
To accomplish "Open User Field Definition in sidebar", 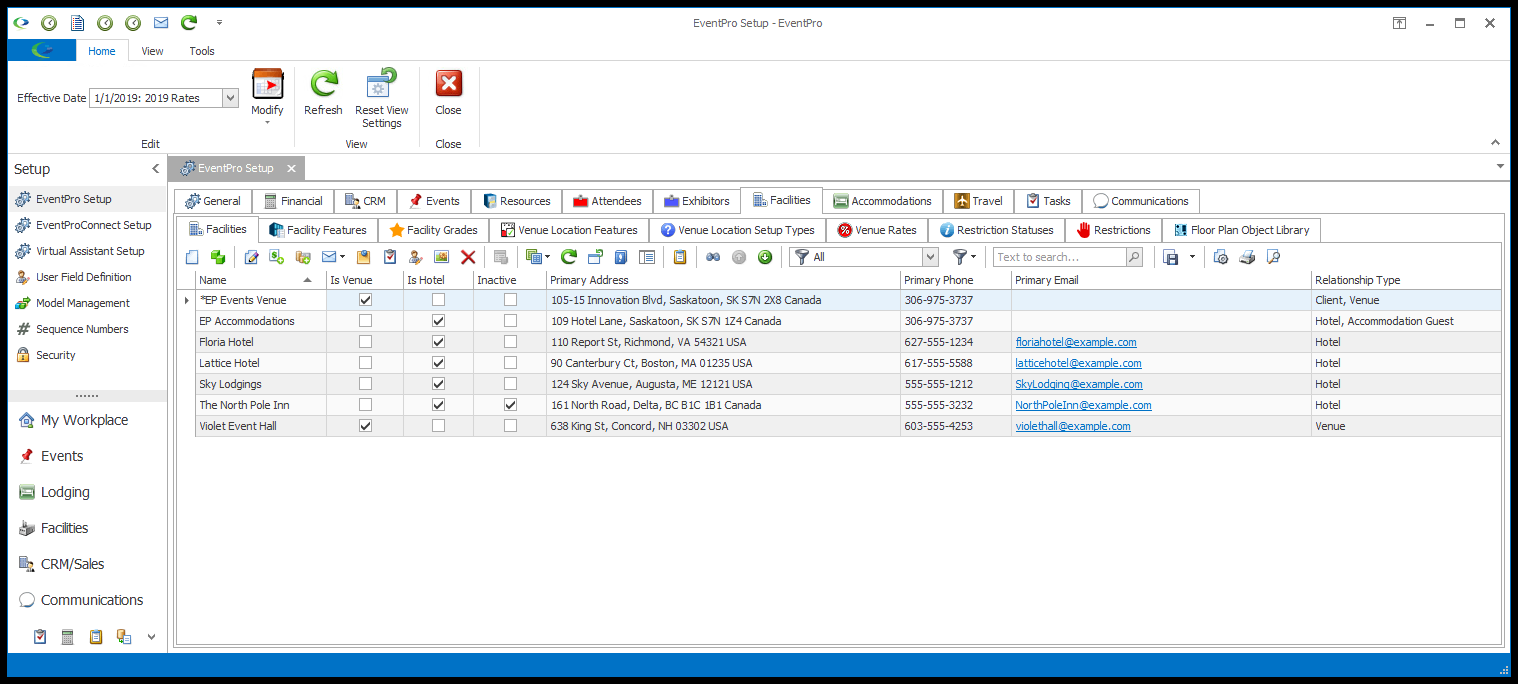I will 84,277.
